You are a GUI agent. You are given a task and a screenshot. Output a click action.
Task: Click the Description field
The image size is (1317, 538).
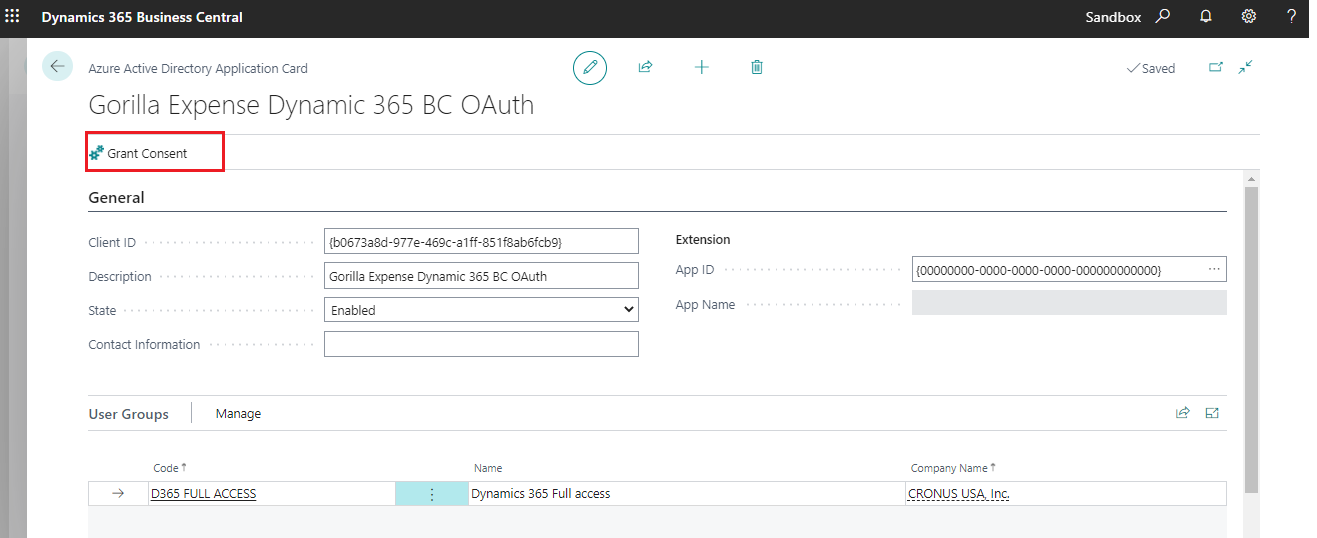click(x=481, y=276)
